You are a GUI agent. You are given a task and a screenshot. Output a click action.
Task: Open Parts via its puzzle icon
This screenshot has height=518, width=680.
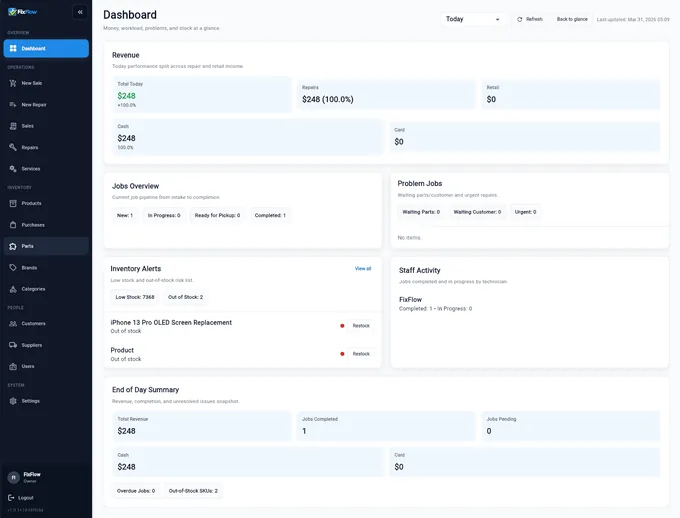coord(13,246)
